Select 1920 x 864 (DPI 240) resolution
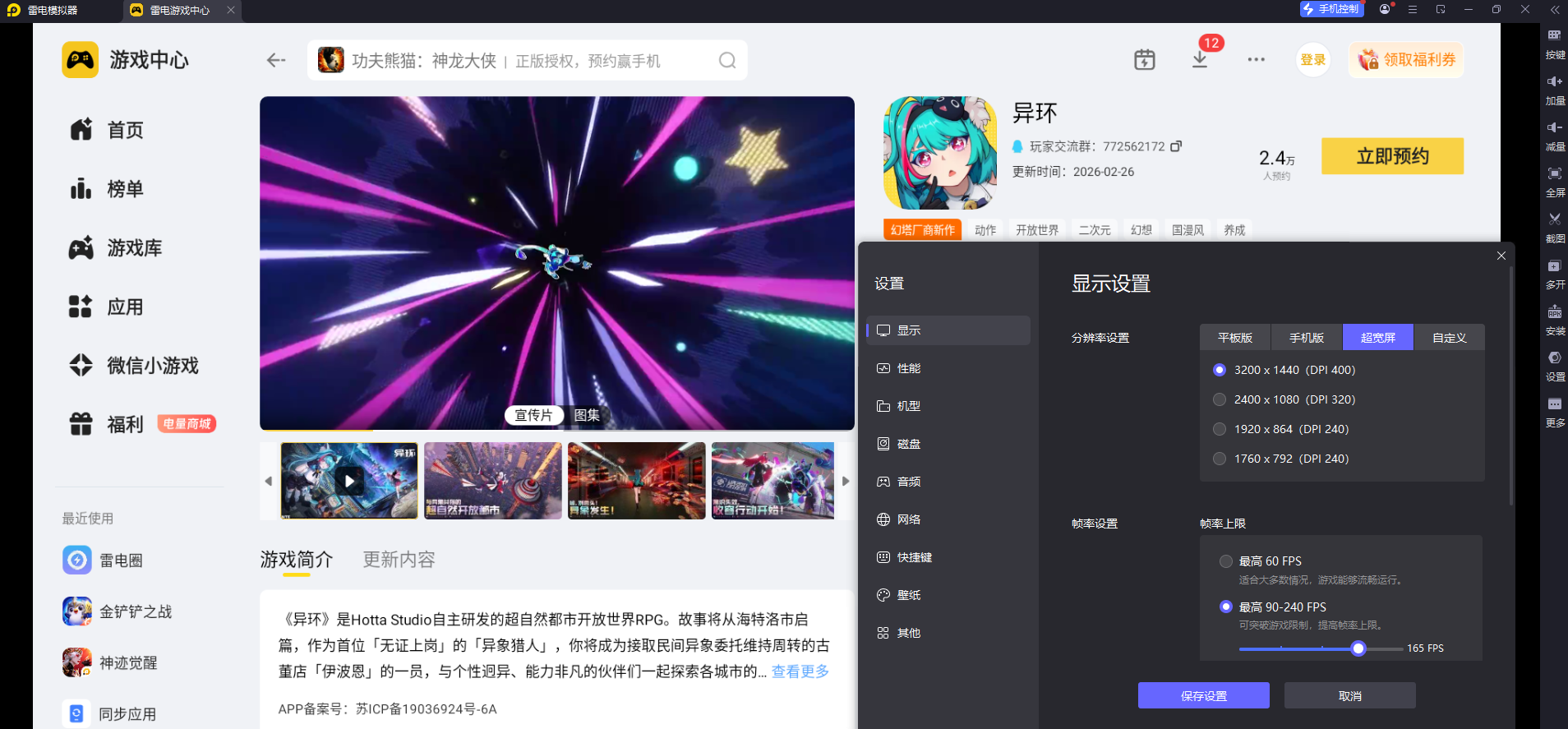Viewport: 1568px width, 729px height. [1220, 429]
